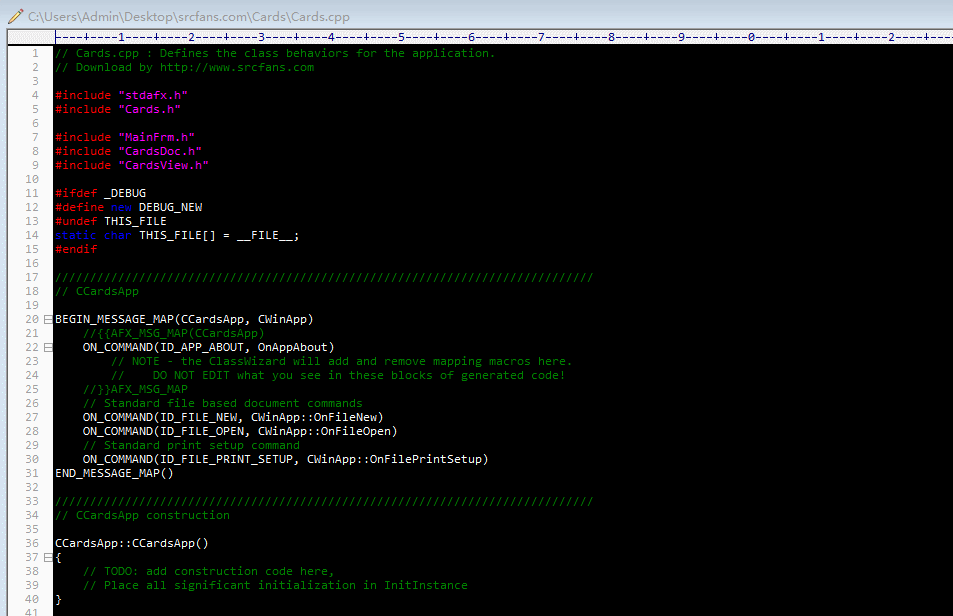Click line number 14 in the gutter
This screenshot has width=953, height=616.
pyautogui.click(x=32, y=235)
